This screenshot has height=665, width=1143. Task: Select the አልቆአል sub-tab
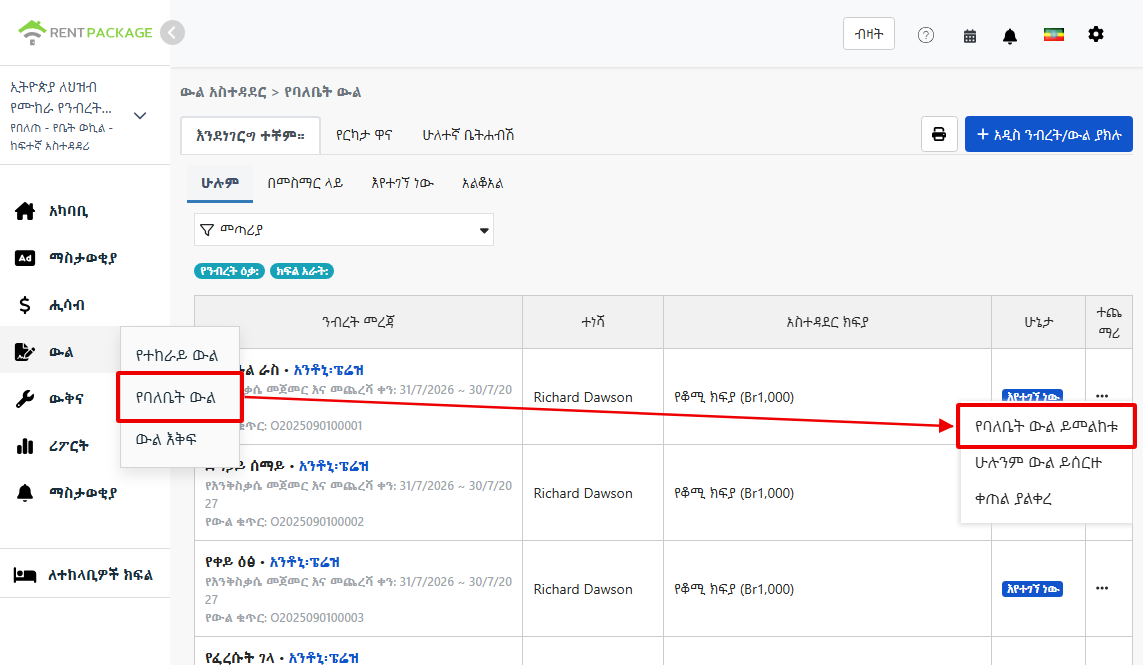[483, 184]
